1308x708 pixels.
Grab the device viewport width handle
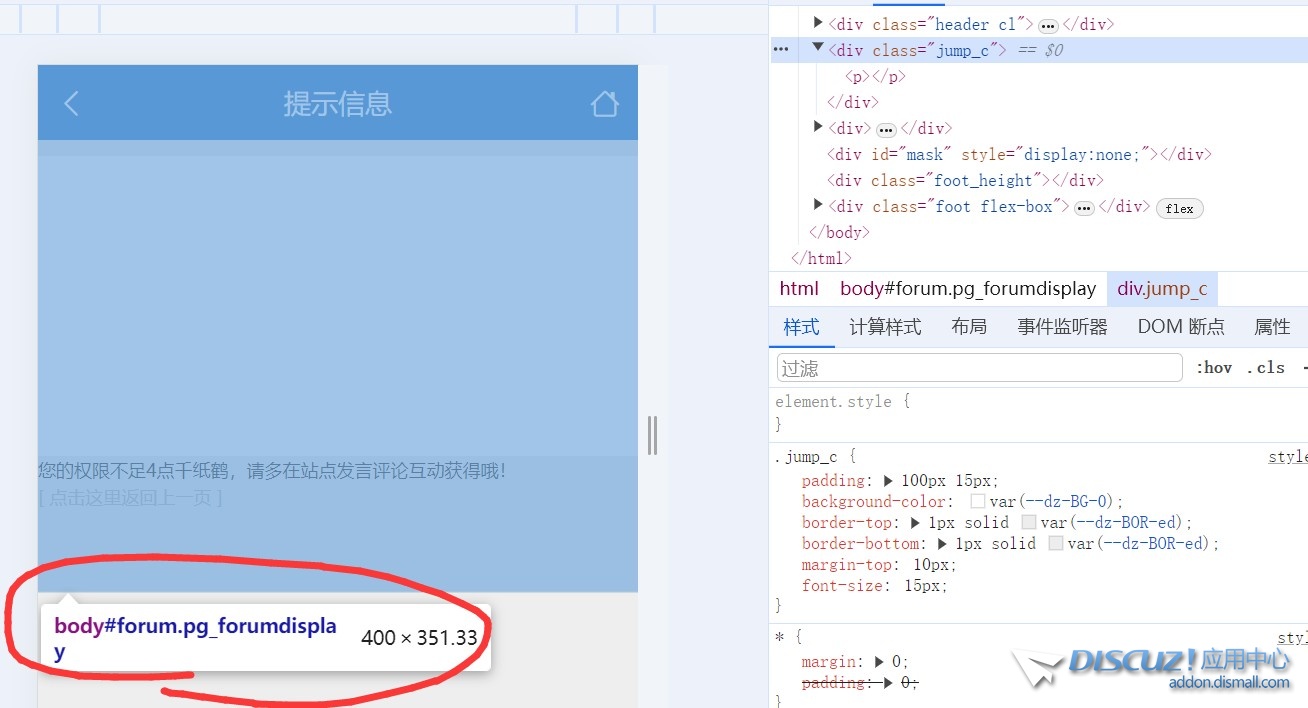(652, 435)
